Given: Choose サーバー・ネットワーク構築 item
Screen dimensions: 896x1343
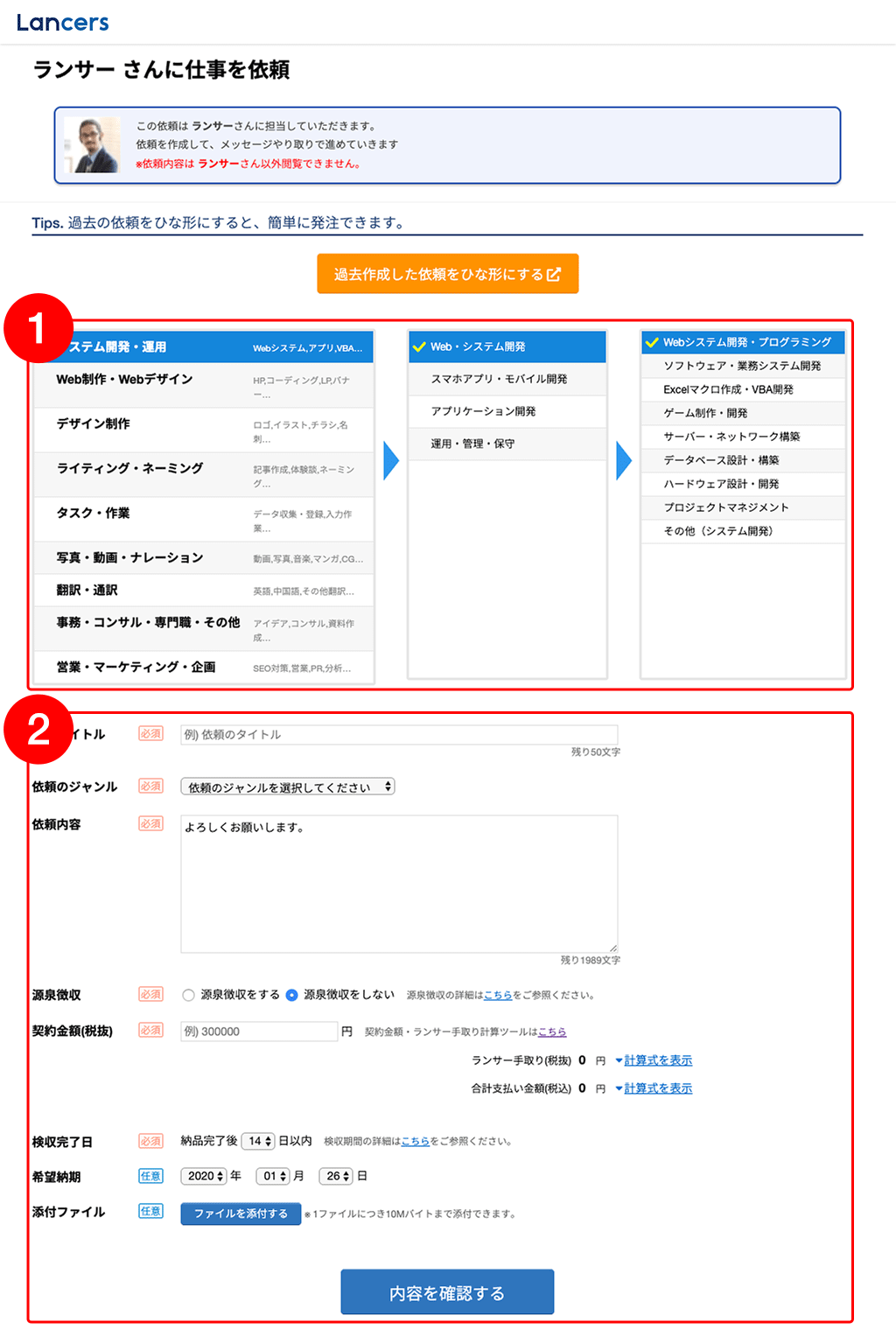Looking at the screenshot, I should click(x=743, y=437).
